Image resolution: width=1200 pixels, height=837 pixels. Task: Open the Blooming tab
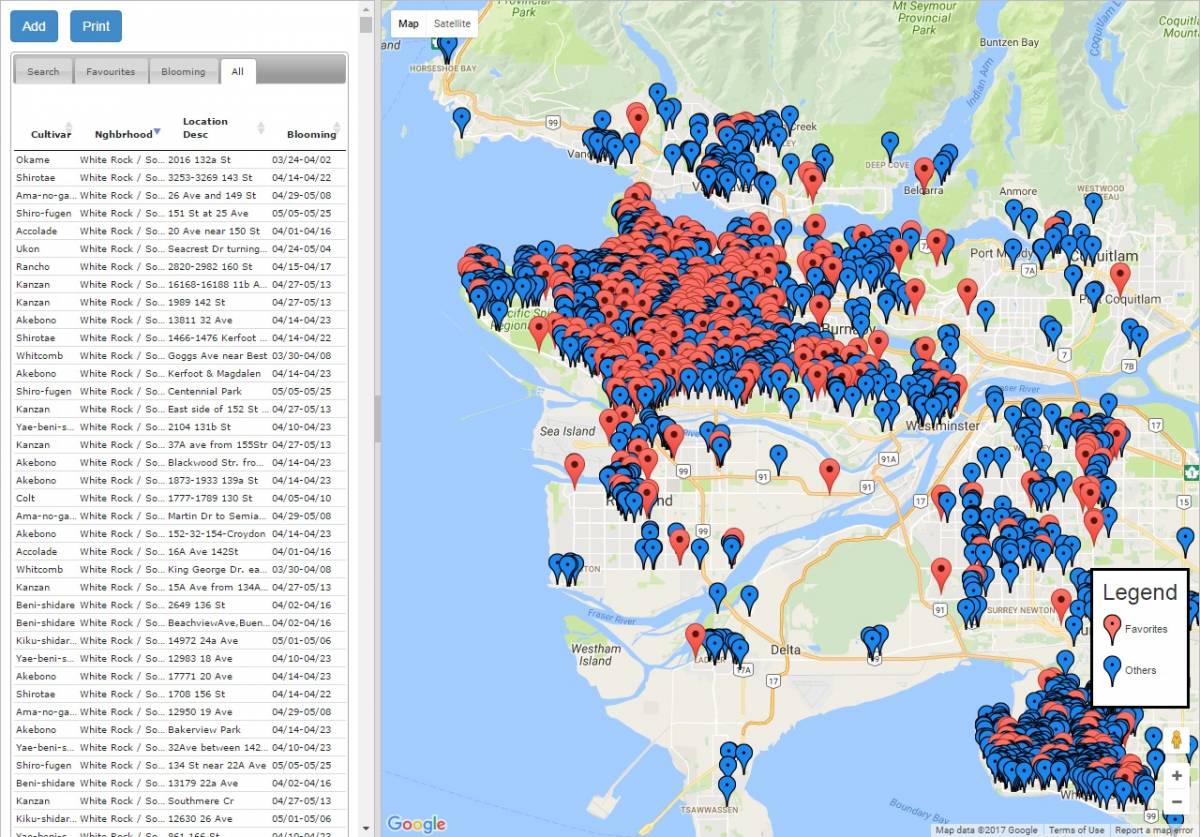pos(183,71)
